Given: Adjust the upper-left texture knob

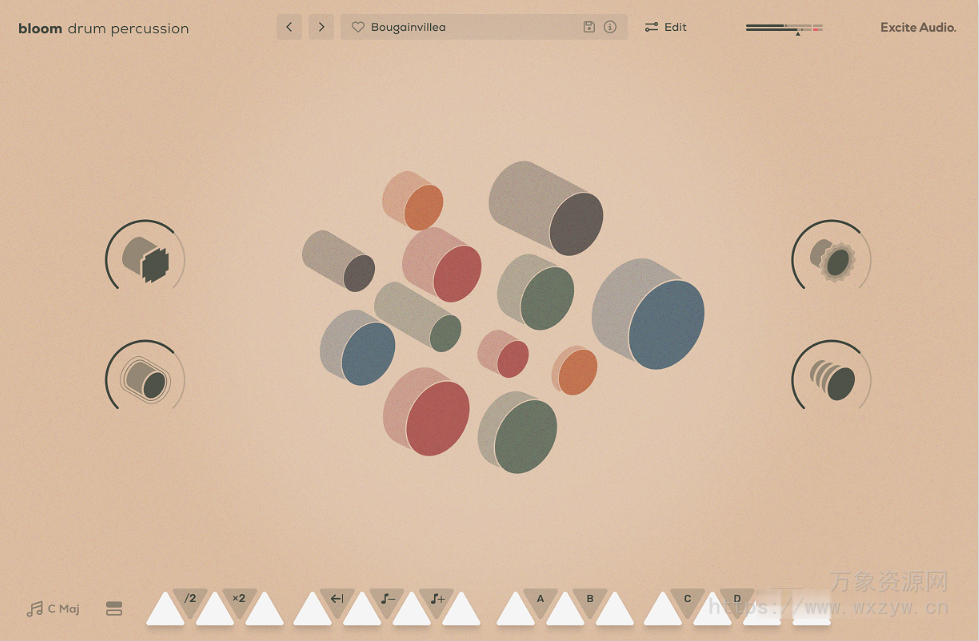Looking at the screenshot, I should click(x=144, y=258).
